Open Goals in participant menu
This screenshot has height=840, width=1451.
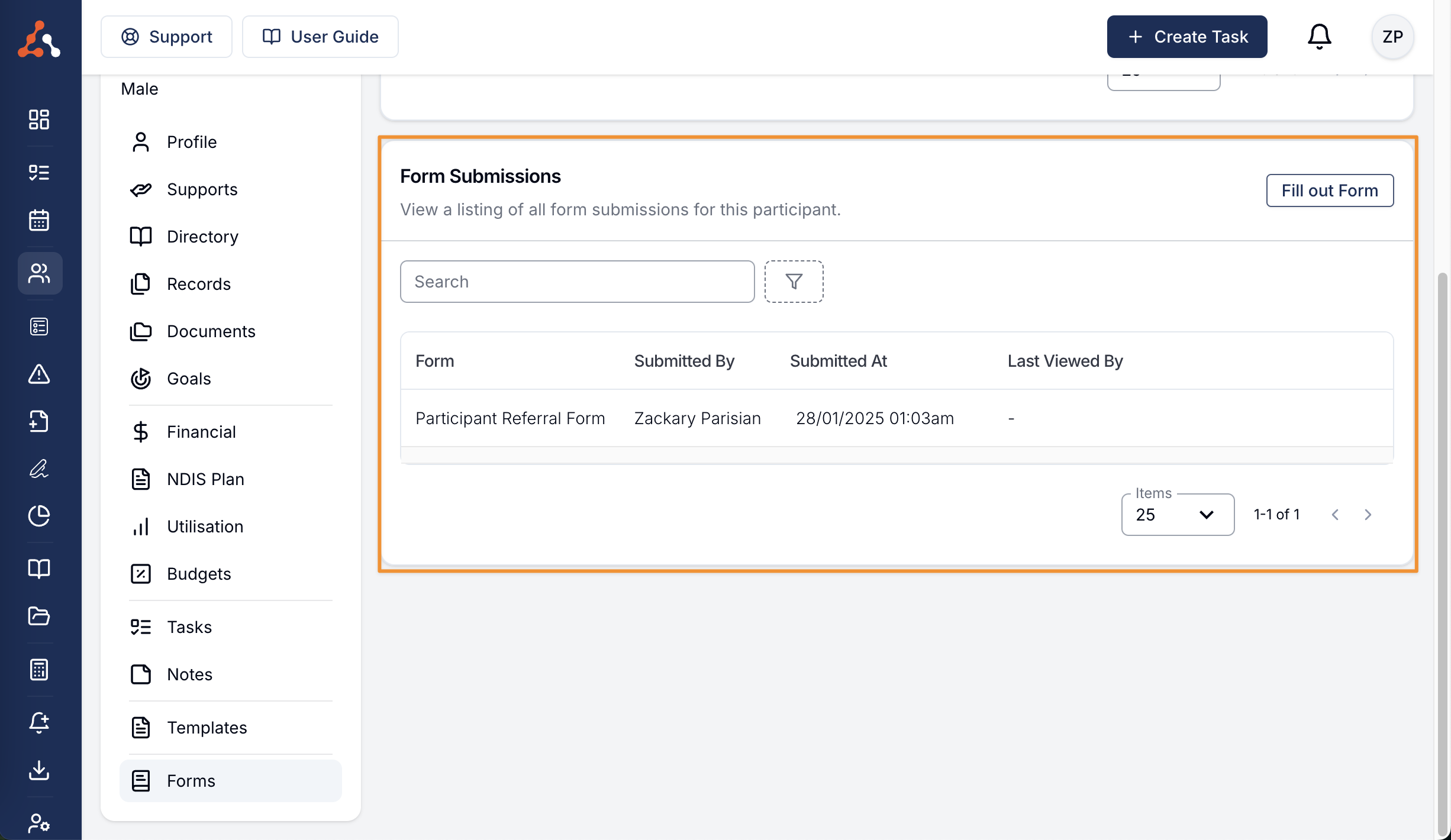pyautogui.click(x=189, y=379)
